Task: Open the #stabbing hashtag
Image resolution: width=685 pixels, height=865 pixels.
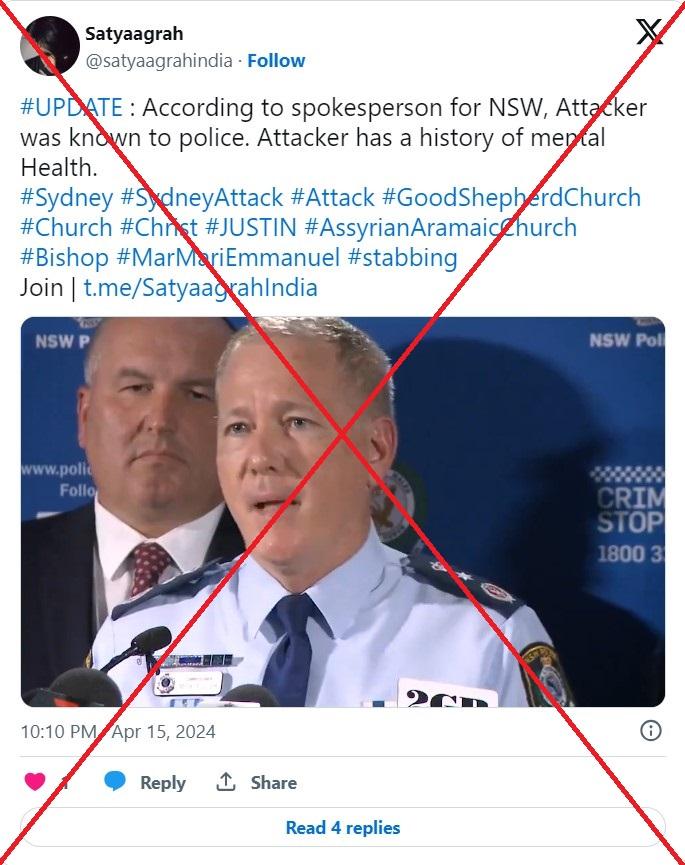Action: tap(403, 258)
